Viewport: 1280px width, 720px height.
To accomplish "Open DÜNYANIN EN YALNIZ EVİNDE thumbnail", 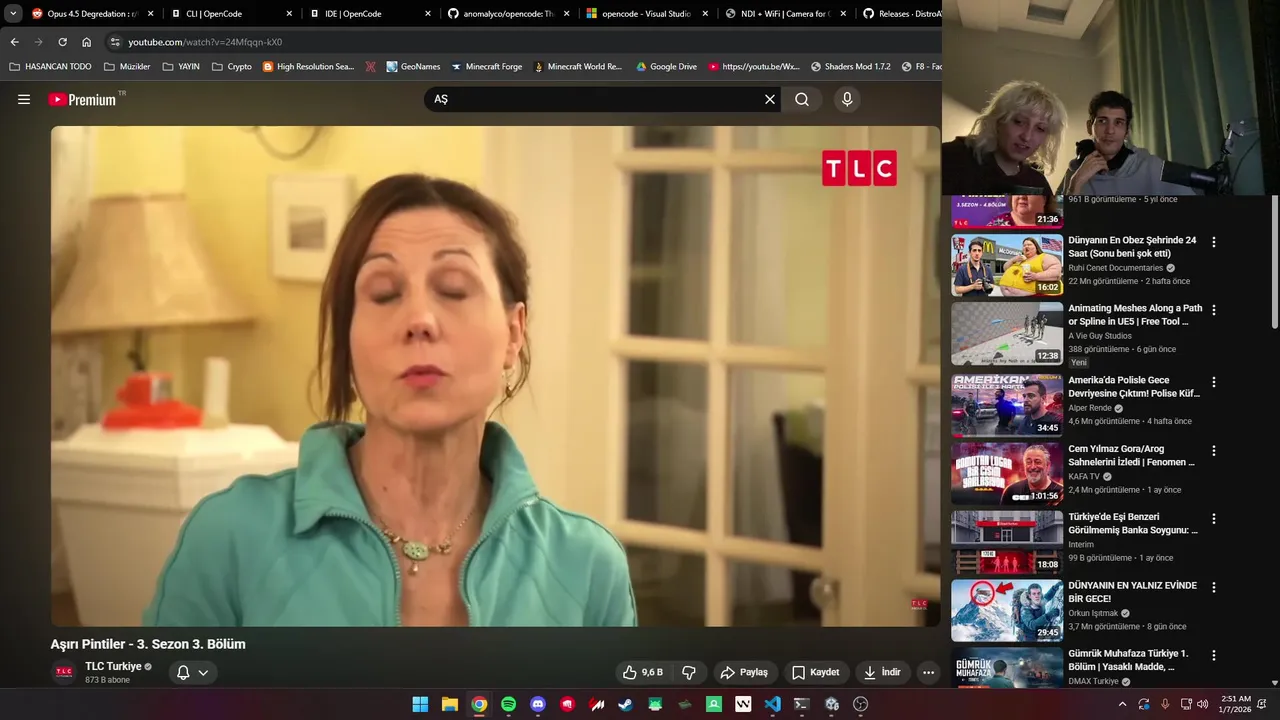I will (x=1007, y=610).
